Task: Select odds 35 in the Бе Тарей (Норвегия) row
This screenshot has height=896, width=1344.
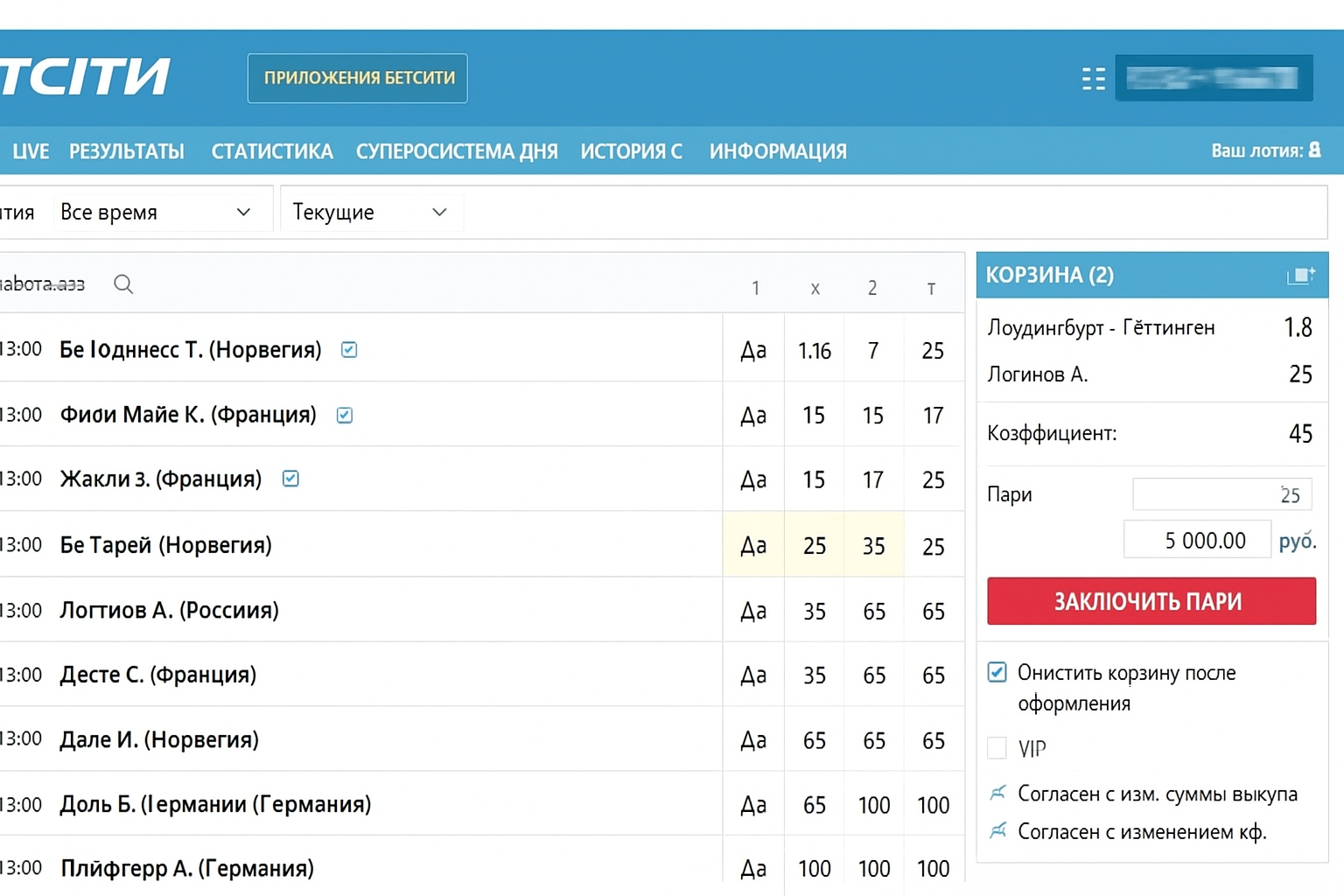Action: (873, 545)
